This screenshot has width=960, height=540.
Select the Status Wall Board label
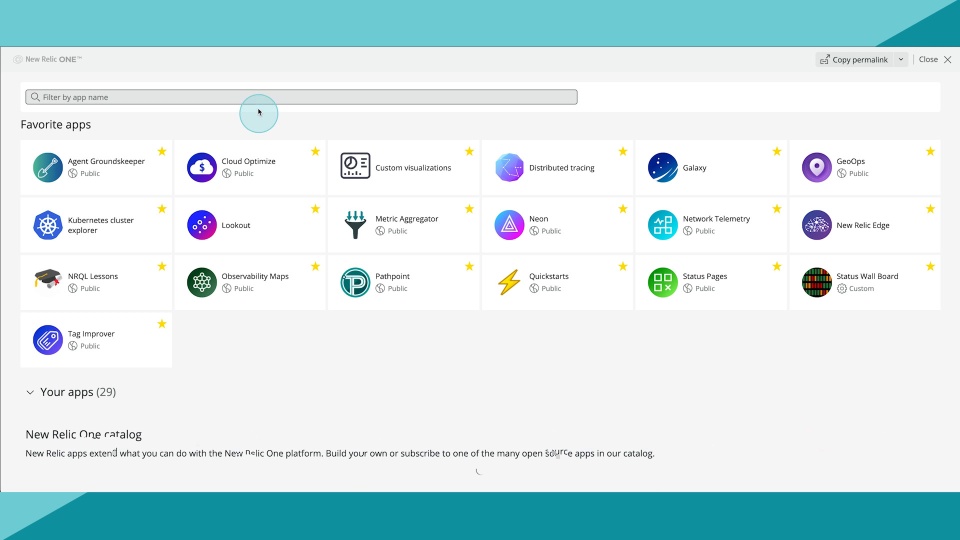tap(867, 276)
